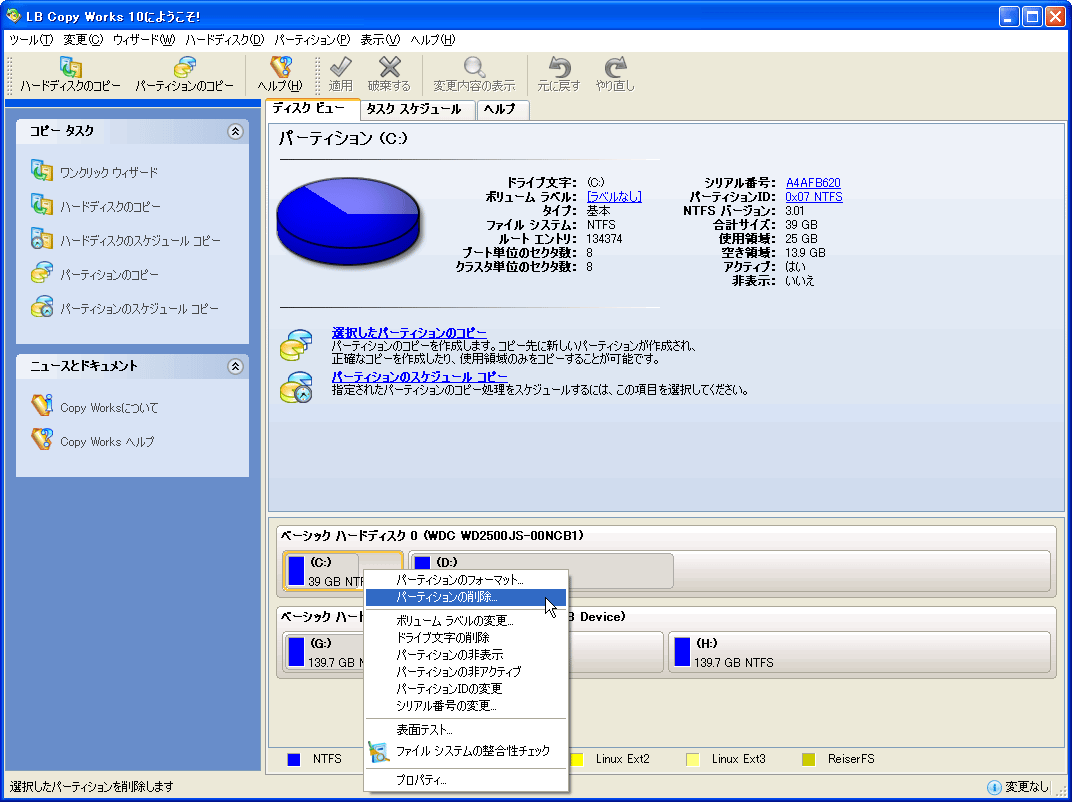Click the yellow Linux Ext2 legend swatch

[577, 760]
